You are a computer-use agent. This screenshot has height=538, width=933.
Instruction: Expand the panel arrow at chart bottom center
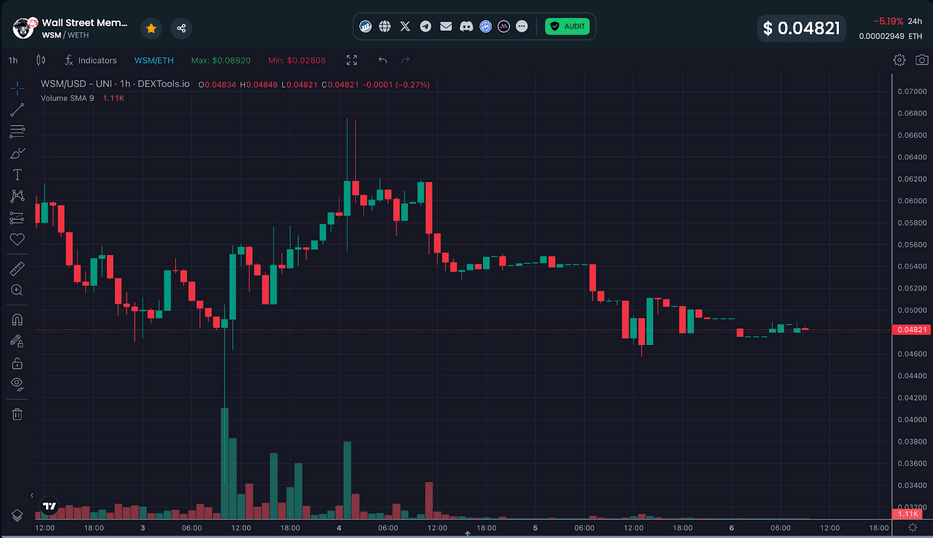point(468,534)
